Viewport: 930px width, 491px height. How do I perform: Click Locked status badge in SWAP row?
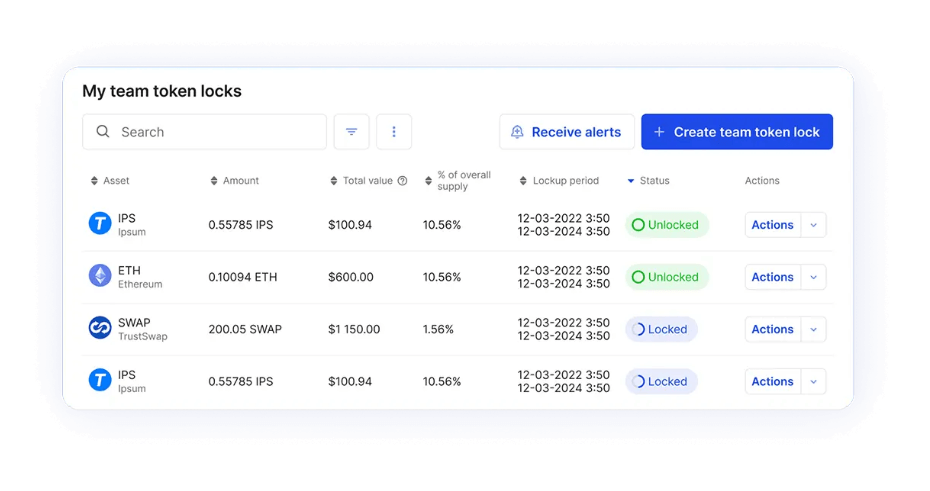pos(661,329)
